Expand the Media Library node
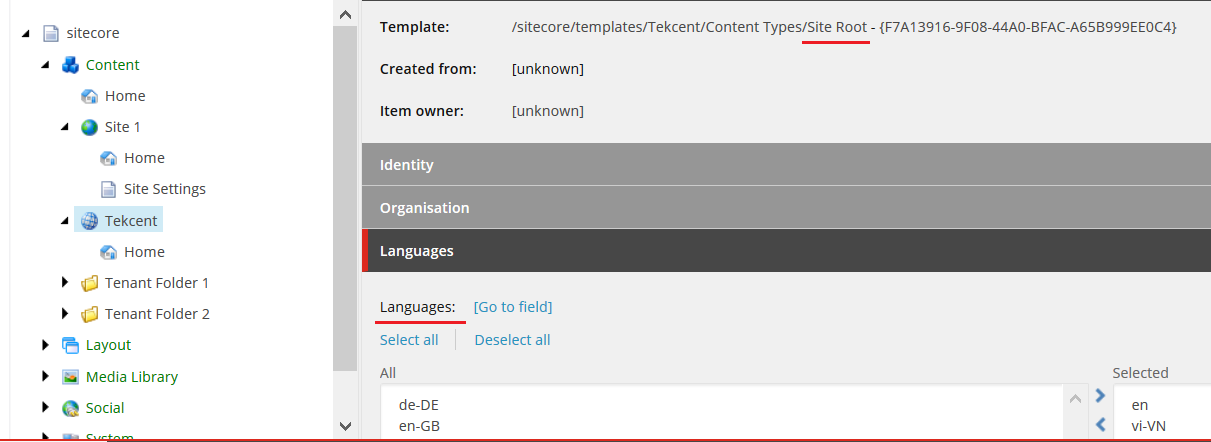This screenshot has width=1211, height=442. pyautogui.click(x=46, y=377)
